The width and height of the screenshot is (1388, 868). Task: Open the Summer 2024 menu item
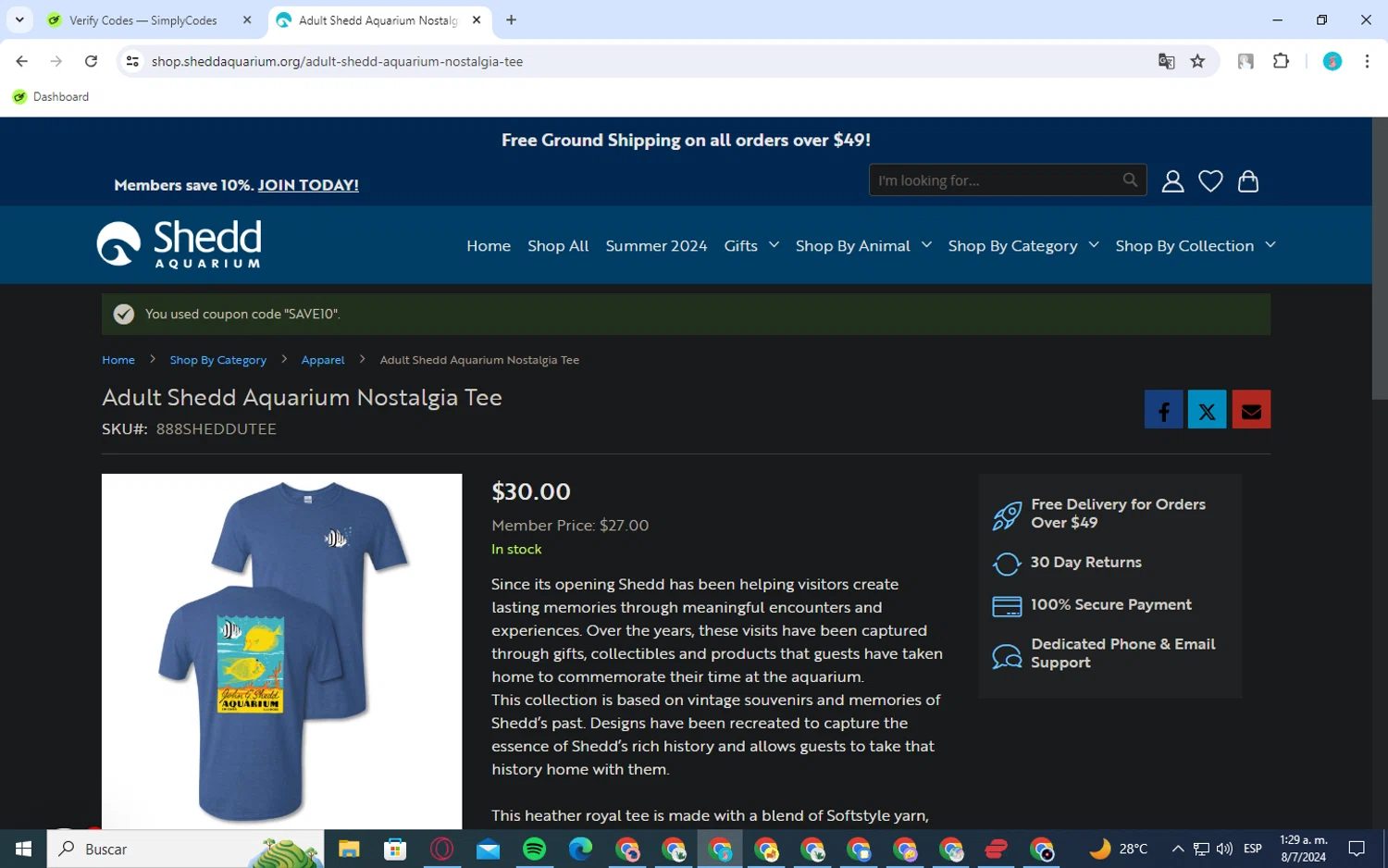(656, 245)
